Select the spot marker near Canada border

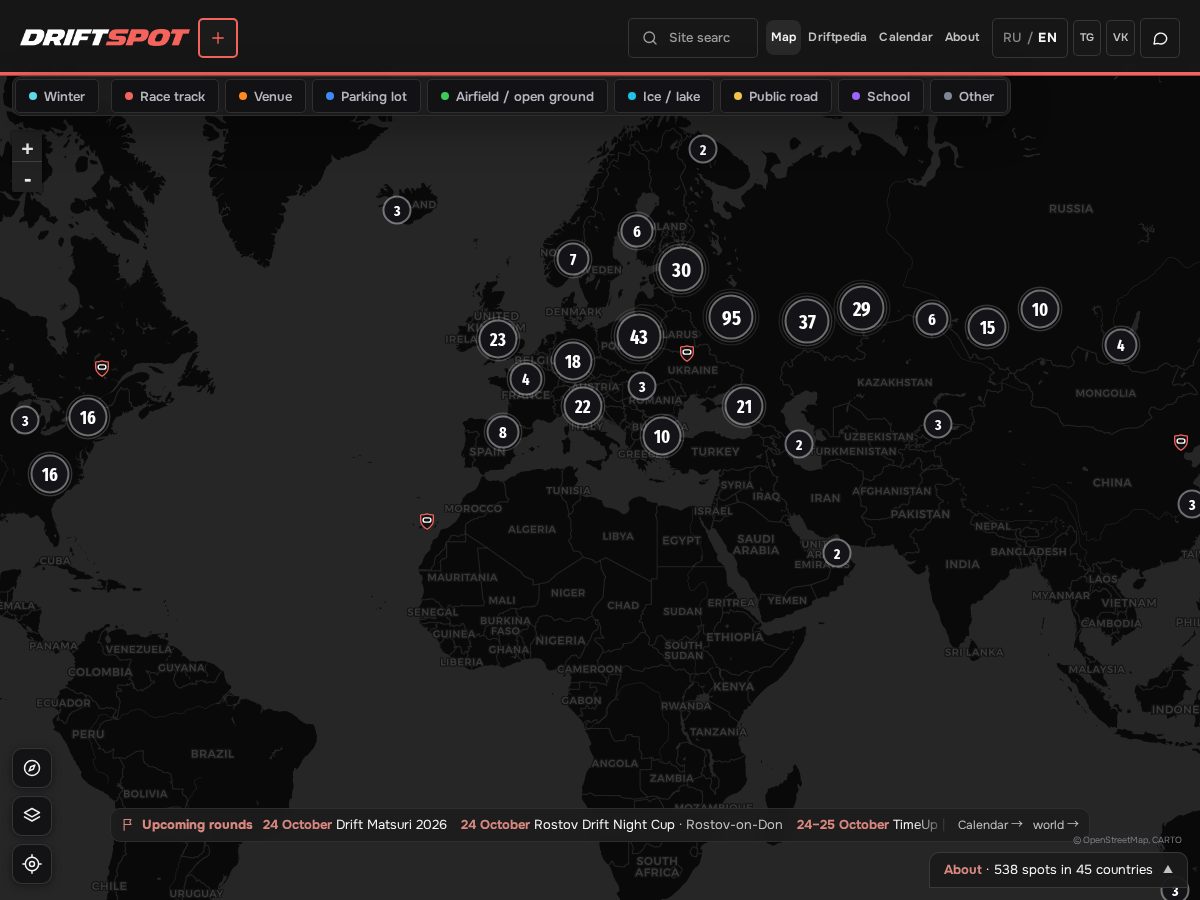tap(102, 368)
